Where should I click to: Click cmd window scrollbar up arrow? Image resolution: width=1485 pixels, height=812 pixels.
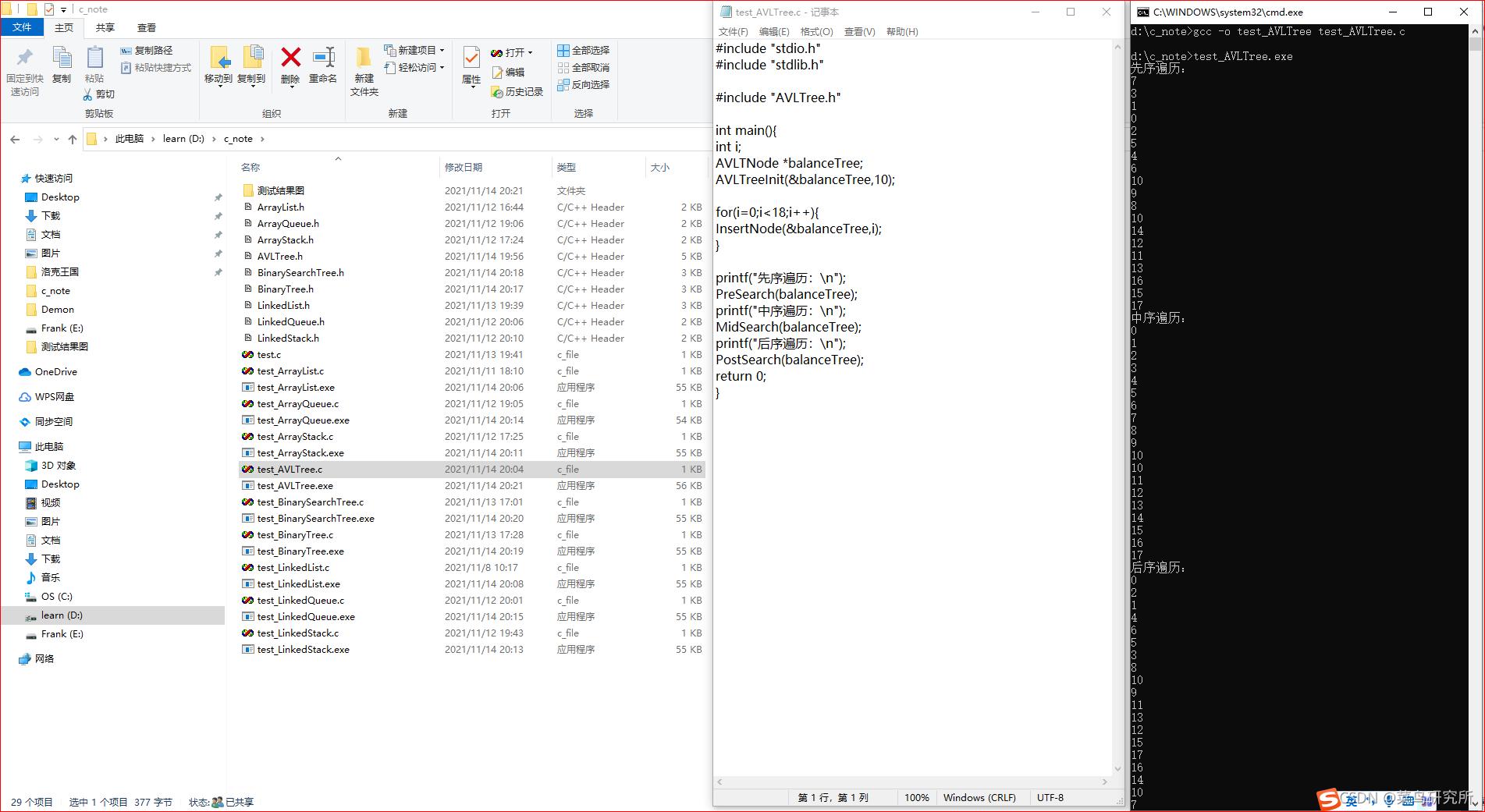(1475, 31)
